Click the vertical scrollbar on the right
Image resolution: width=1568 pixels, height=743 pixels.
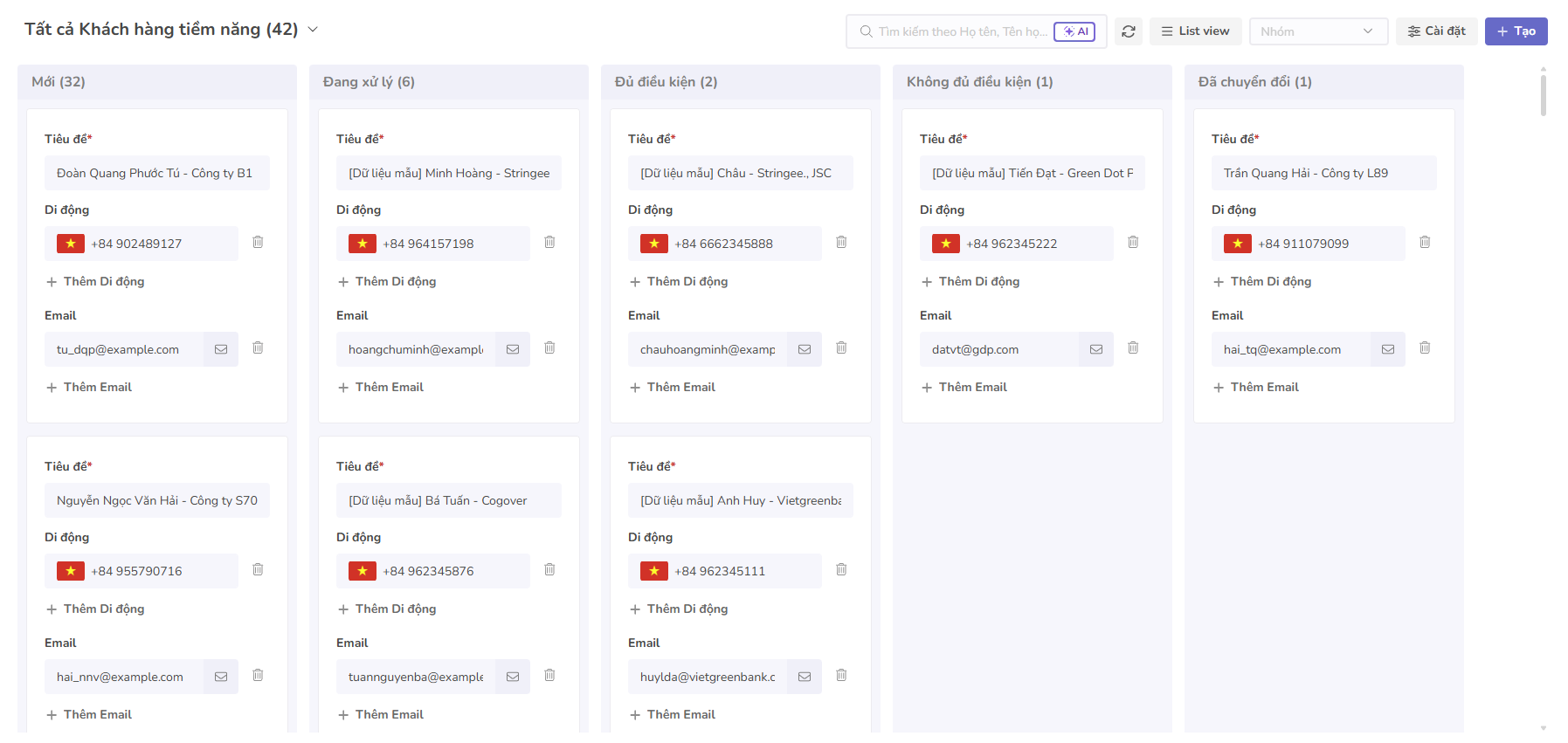[x=1544, y=94]
